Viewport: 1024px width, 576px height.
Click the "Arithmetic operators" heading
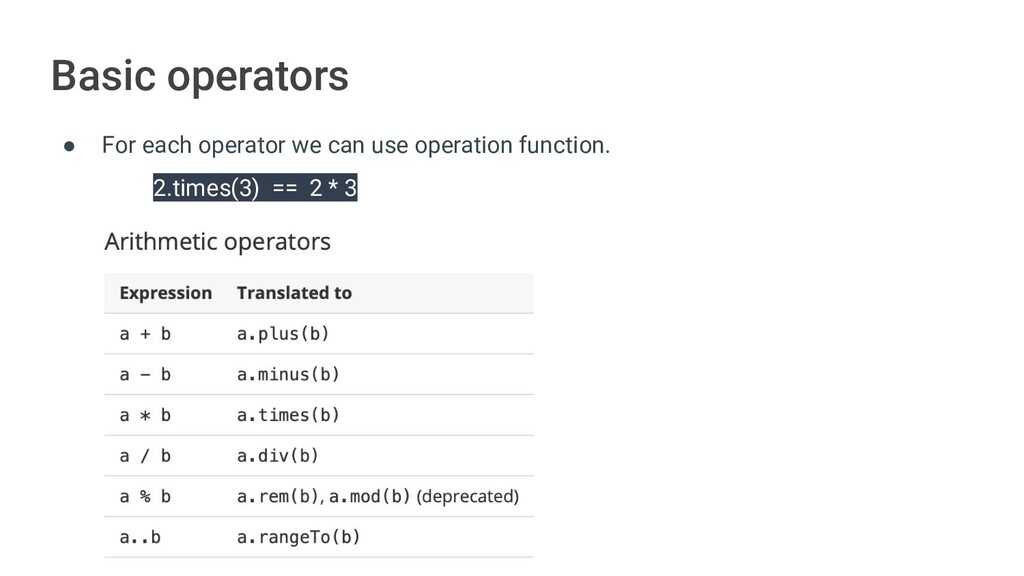click(x=217, y=241)
